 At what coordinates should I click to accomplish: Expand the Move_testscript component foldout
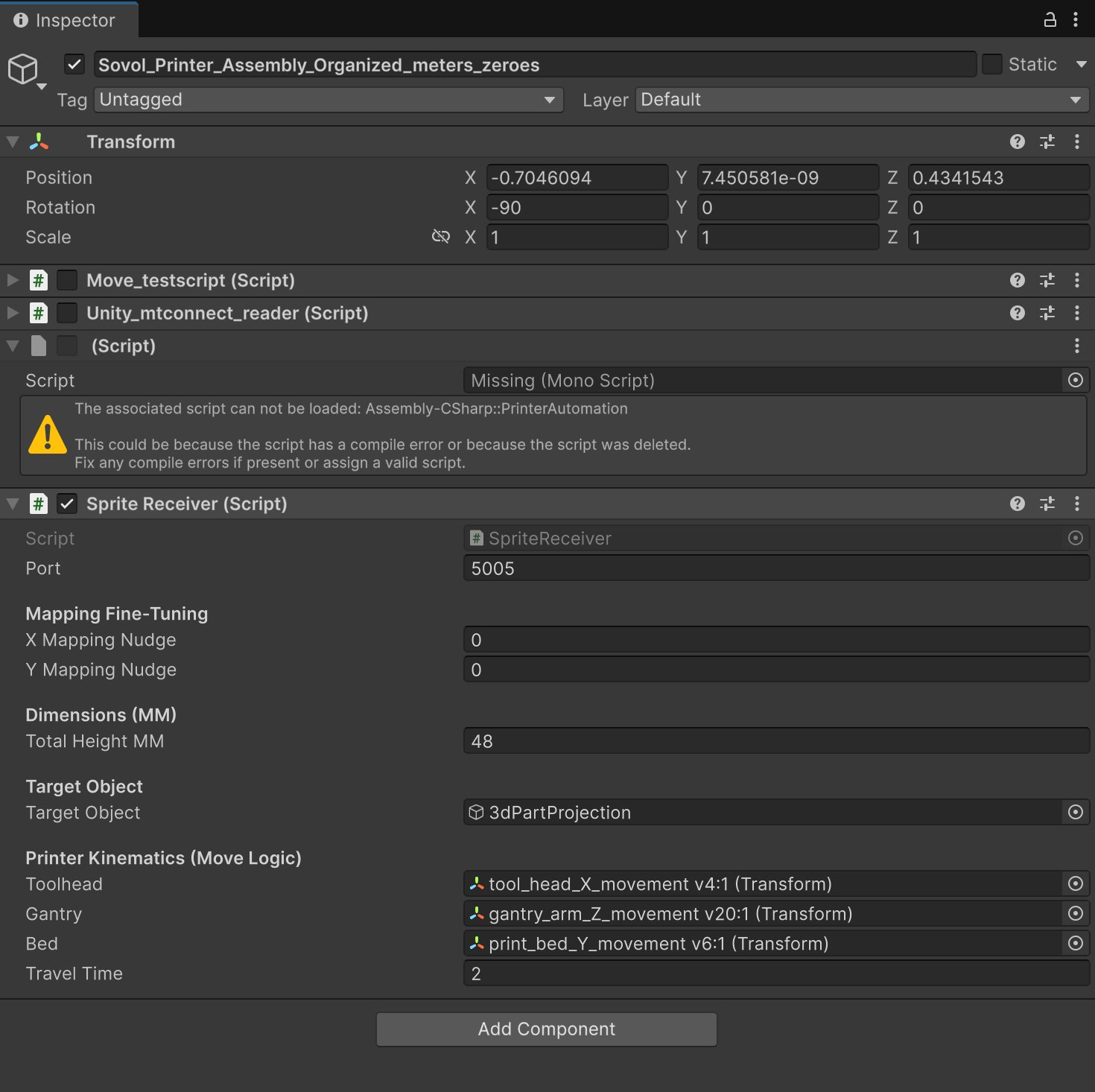coord(13,280)
